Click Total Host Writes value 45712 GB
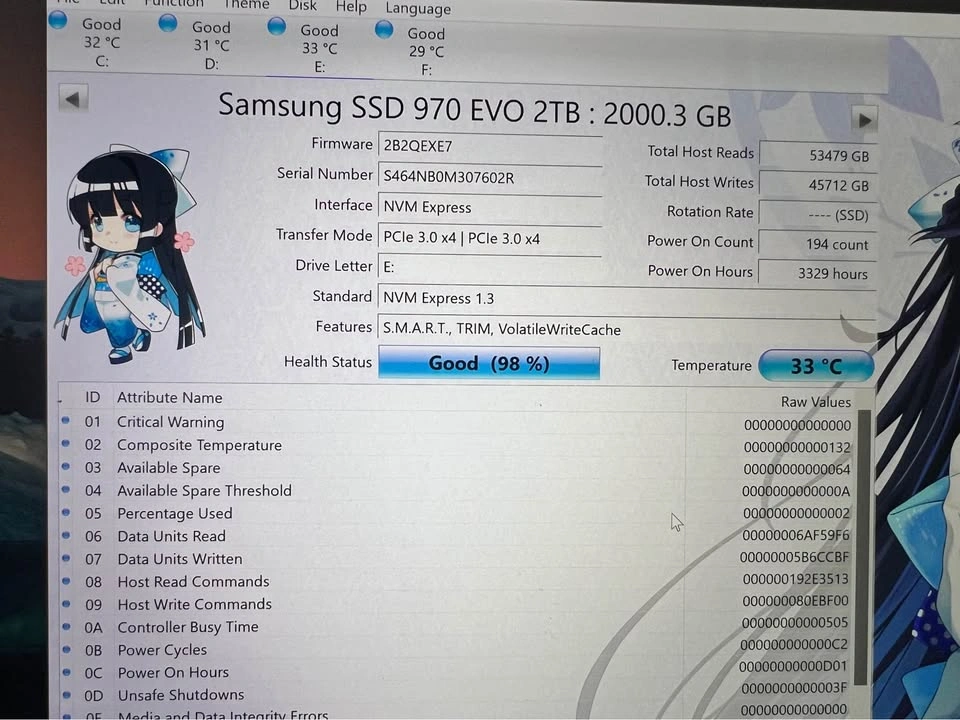 click(817, 184)
